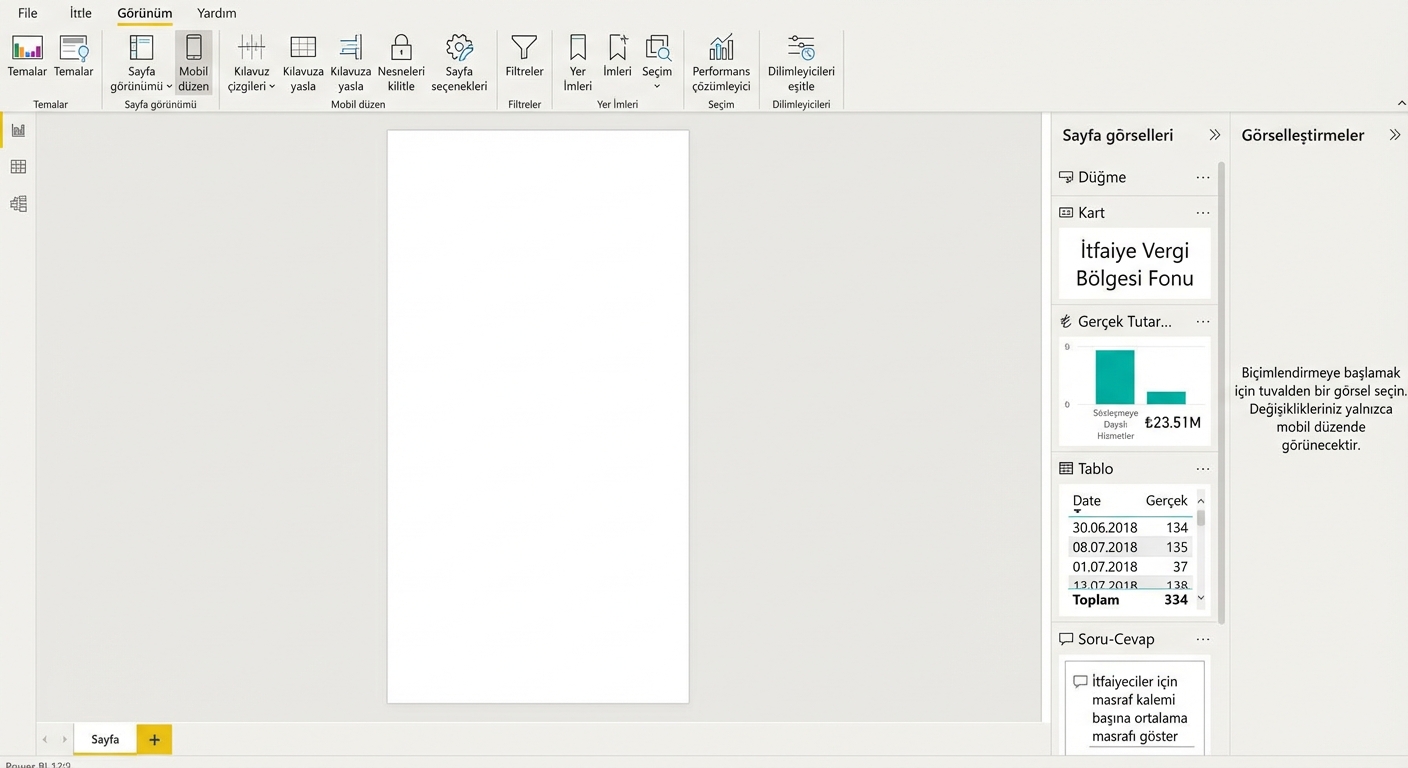Open the model view from the sidebar
The height and width of the screenshot is (768, 1408).
tap(17, 203)
